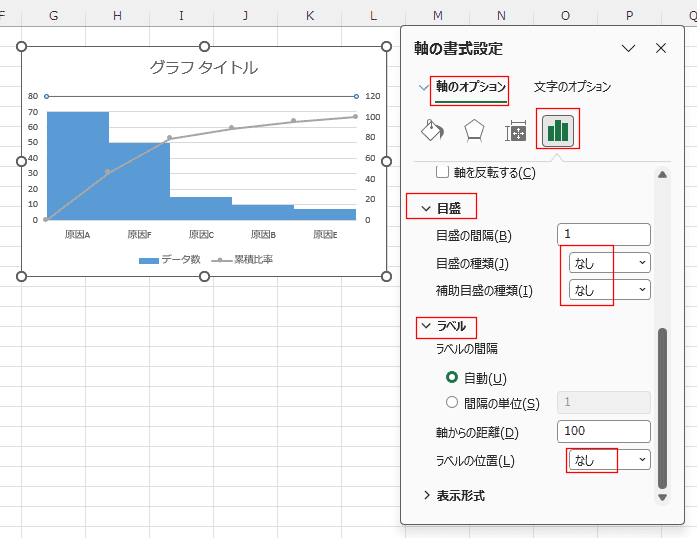Select column I header

[x=181, y=16]
